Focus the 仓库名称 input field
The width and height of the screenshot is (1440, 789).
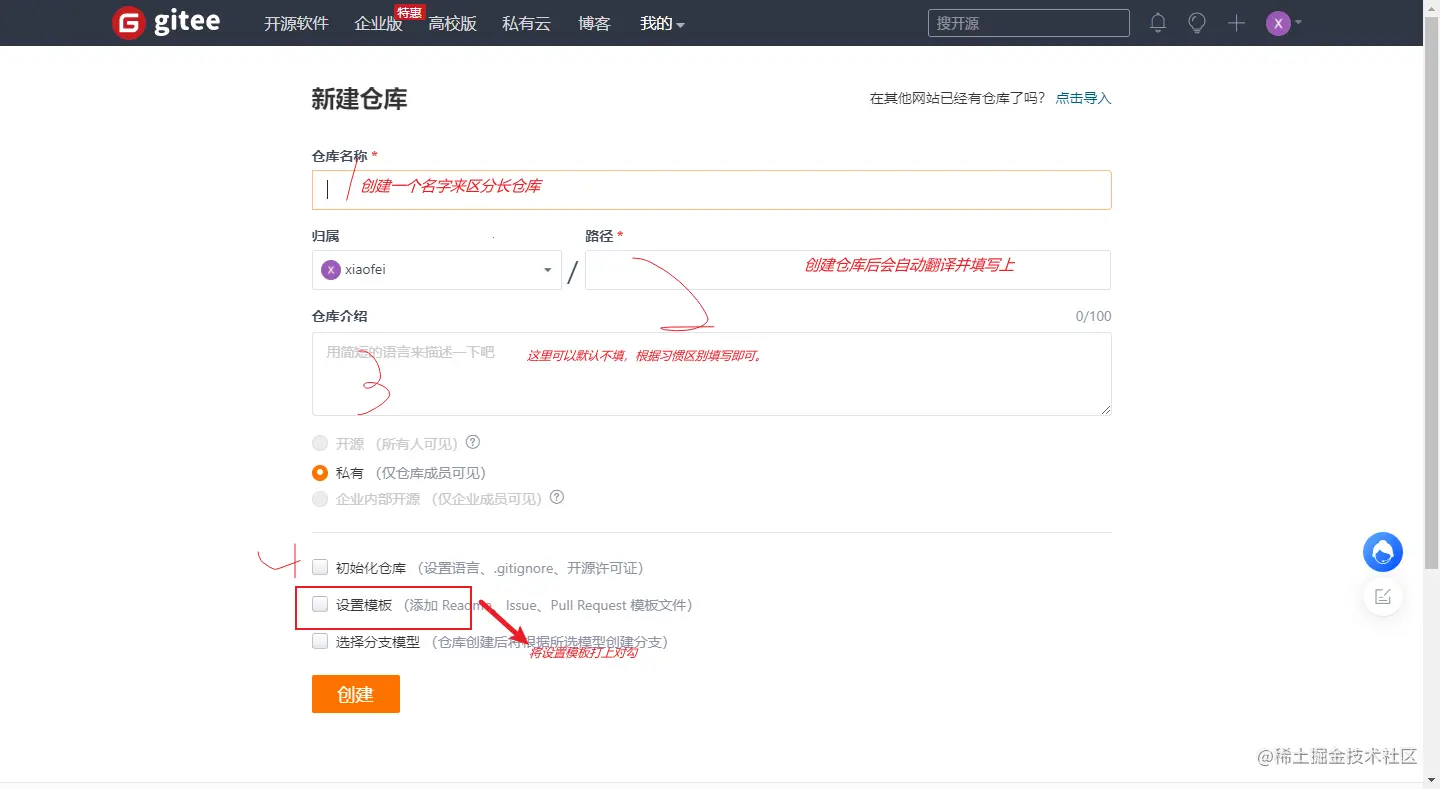pos(712,190)
